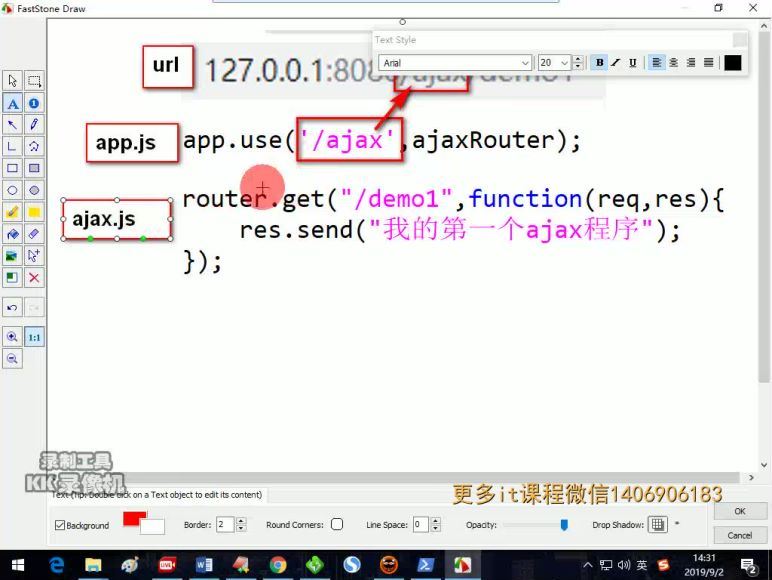Viewport: 772px width, 580px height.
Task: Click the undo arrow icon
Action: pos(12,307)
